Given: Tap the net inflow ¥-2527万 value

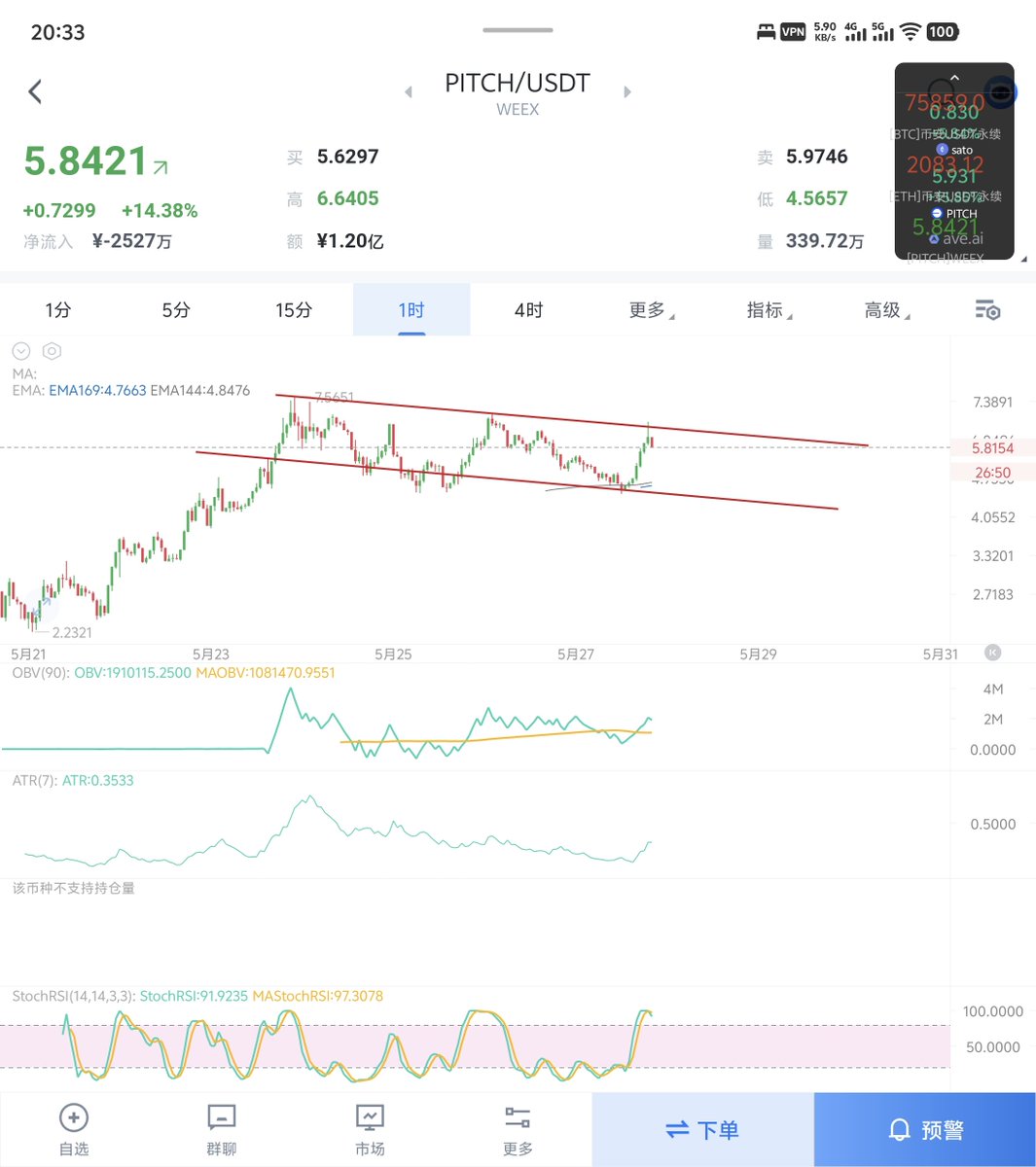Looking at the screenshot, I should click(x=132, y=241).
